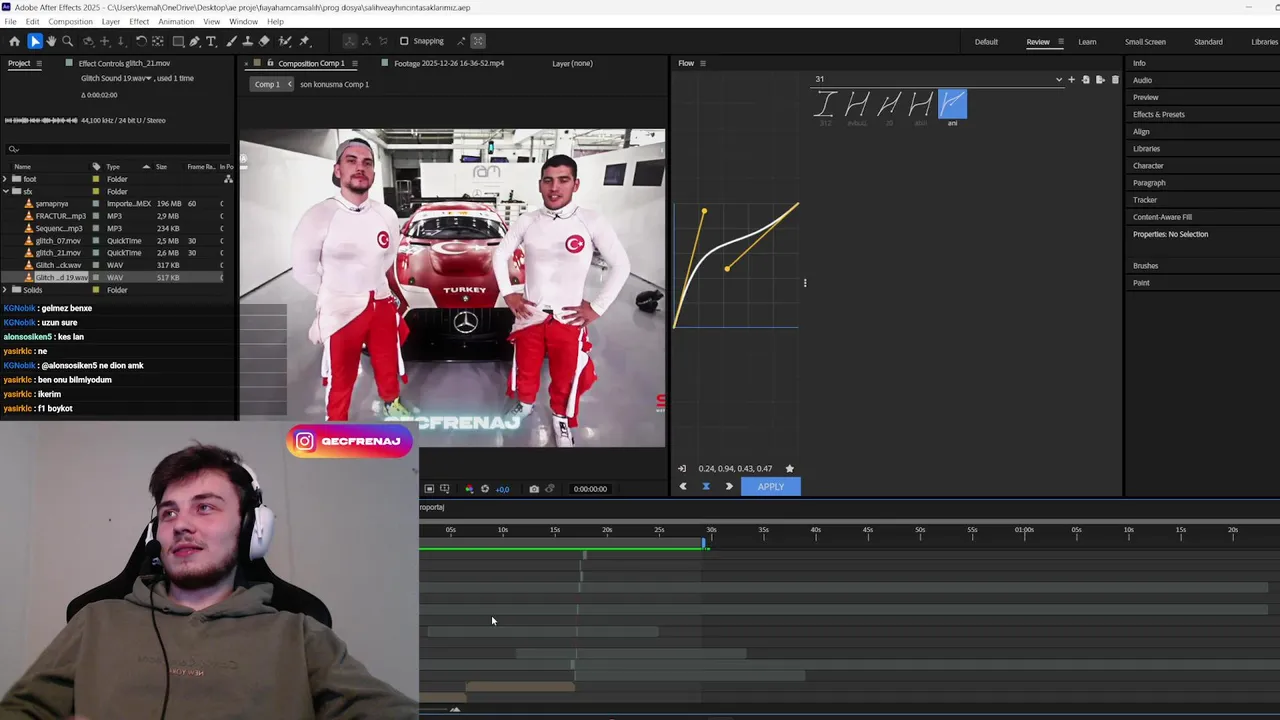
Task: Select the 'ani' Flow preset thumbnail
Action: click(953, 104)
